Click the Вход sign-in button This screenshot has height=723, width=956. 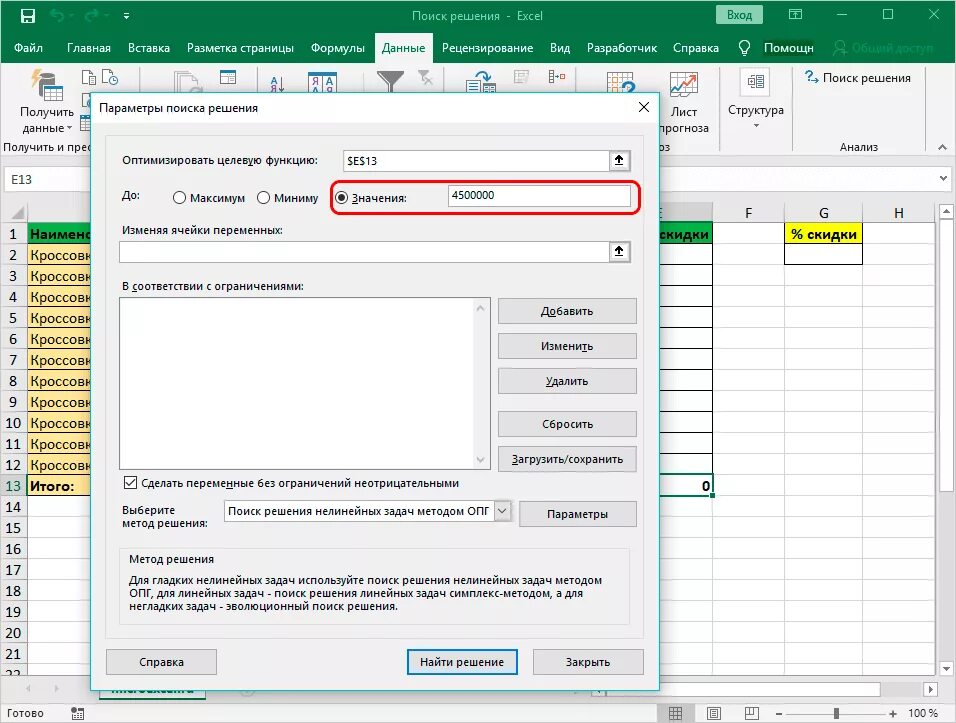click(x=739, y=15)
